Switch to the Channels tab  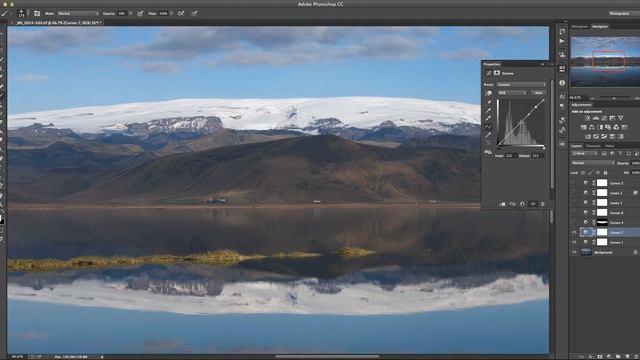[x=593, y=146]
